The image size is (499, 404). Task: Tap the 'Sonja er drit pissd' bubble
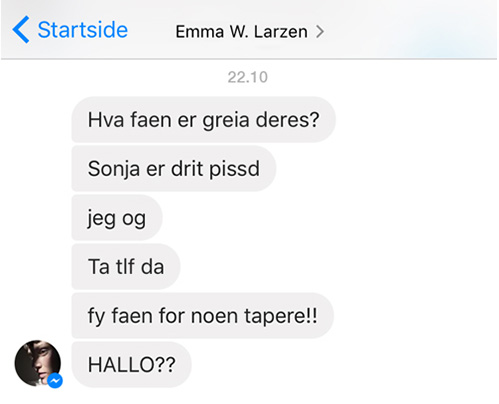pyautogui.click(x=174, y=169)
